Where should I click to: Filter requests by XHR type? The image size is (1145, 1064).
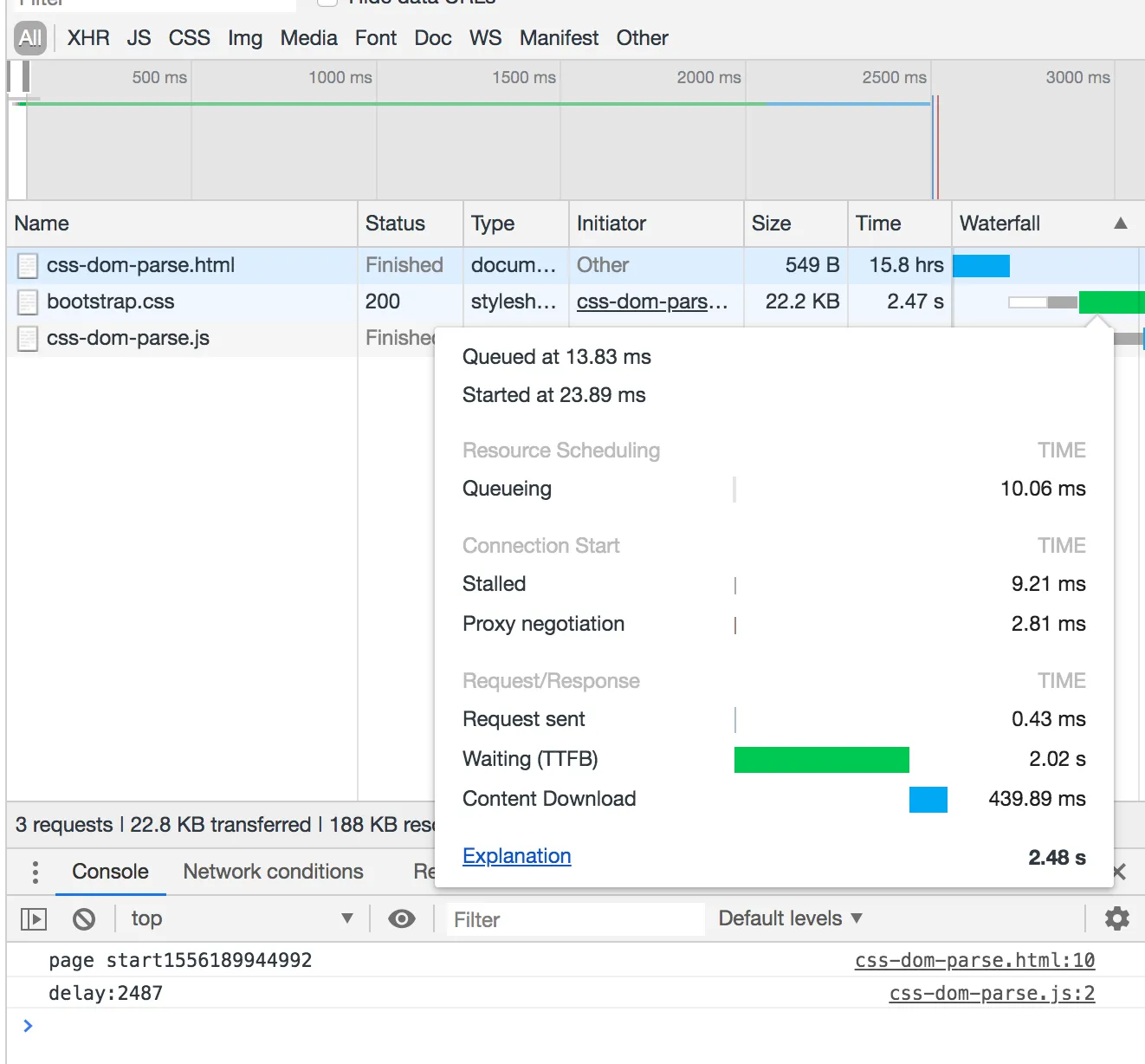pos(88,38)
